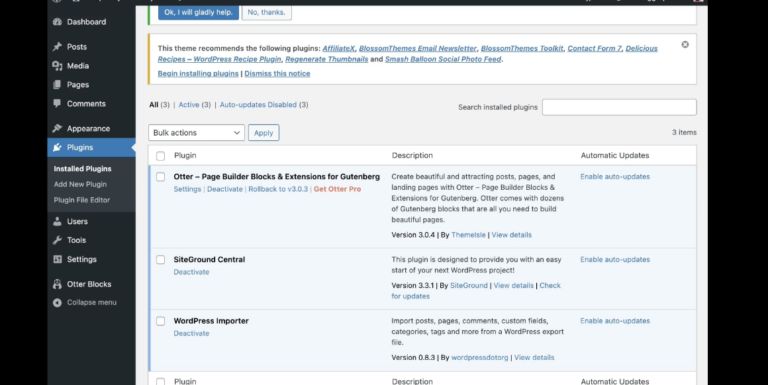Click 'Ok, I will gladly help.' button
The image size is (768, 385).
pyautogui.click(x=198, y=12)
